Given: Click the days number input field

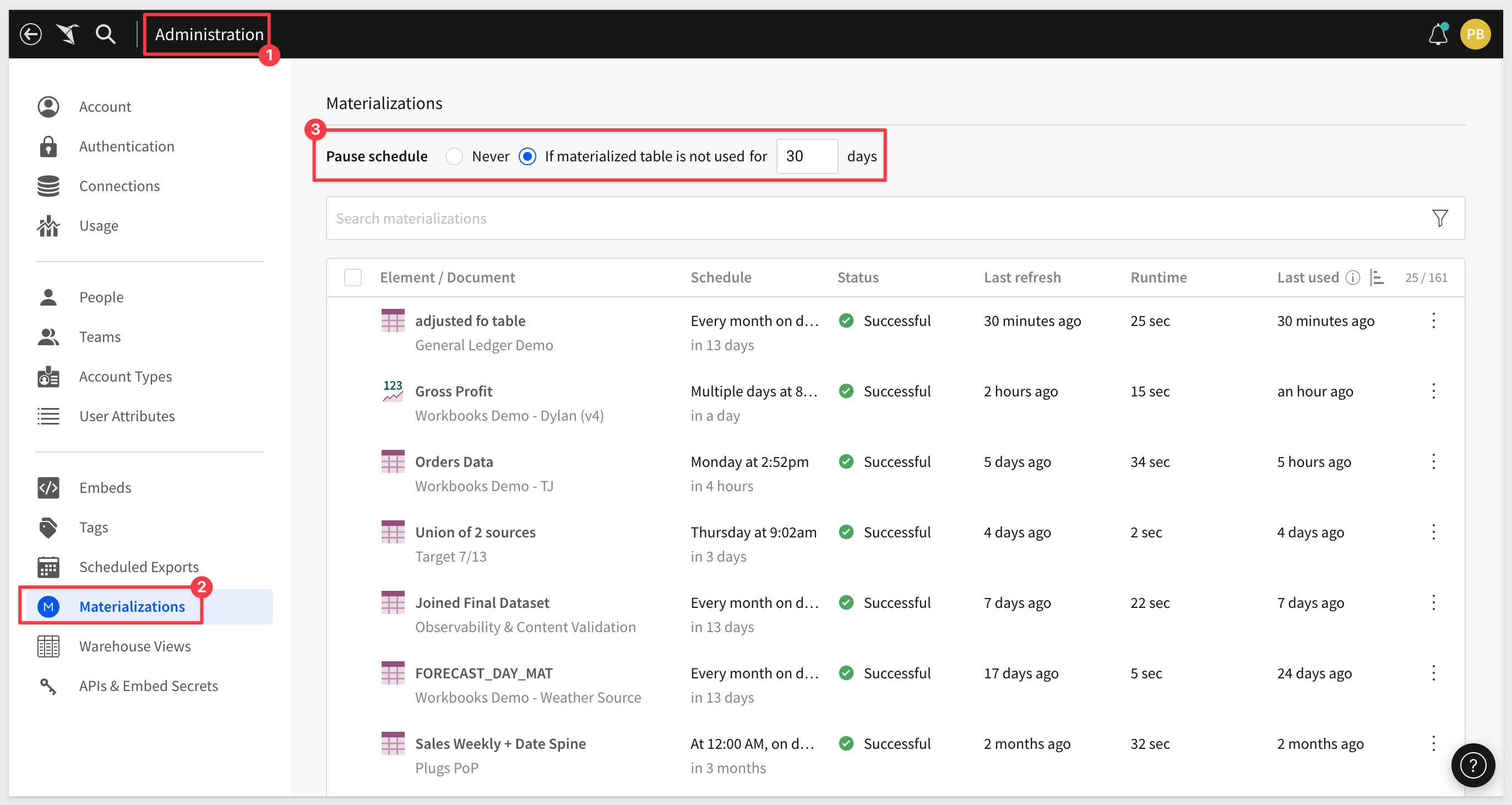Looking at the screenshot, I should pos(807,156).
